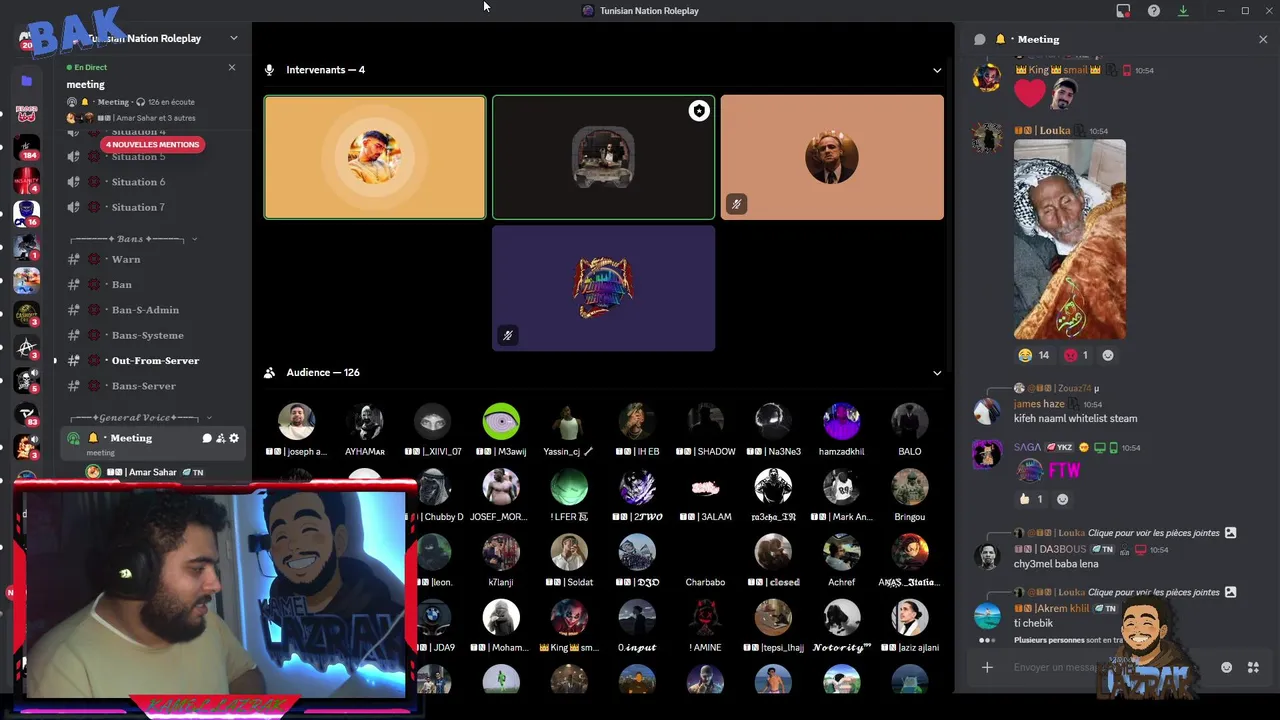Click the muted microphone icon on the suit-avatar tile
The image size is (1280, 720).
[736, 204]
